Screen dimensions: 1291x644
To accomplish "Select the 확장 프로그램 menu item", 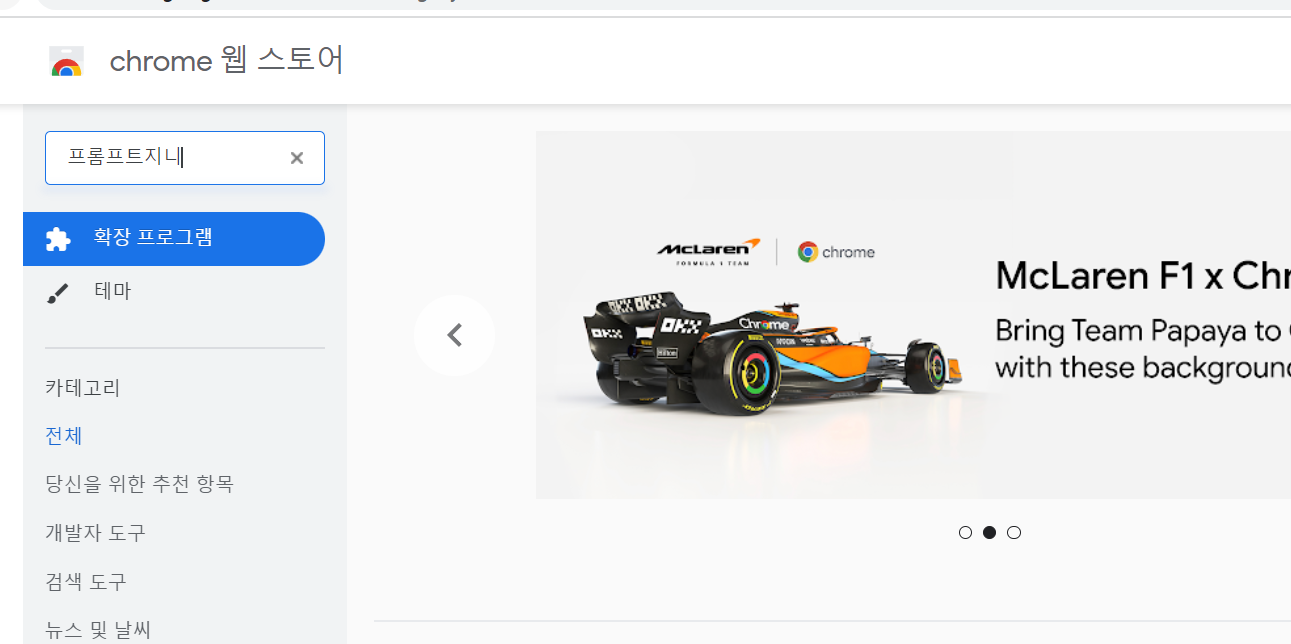I will tap(174, 239).
